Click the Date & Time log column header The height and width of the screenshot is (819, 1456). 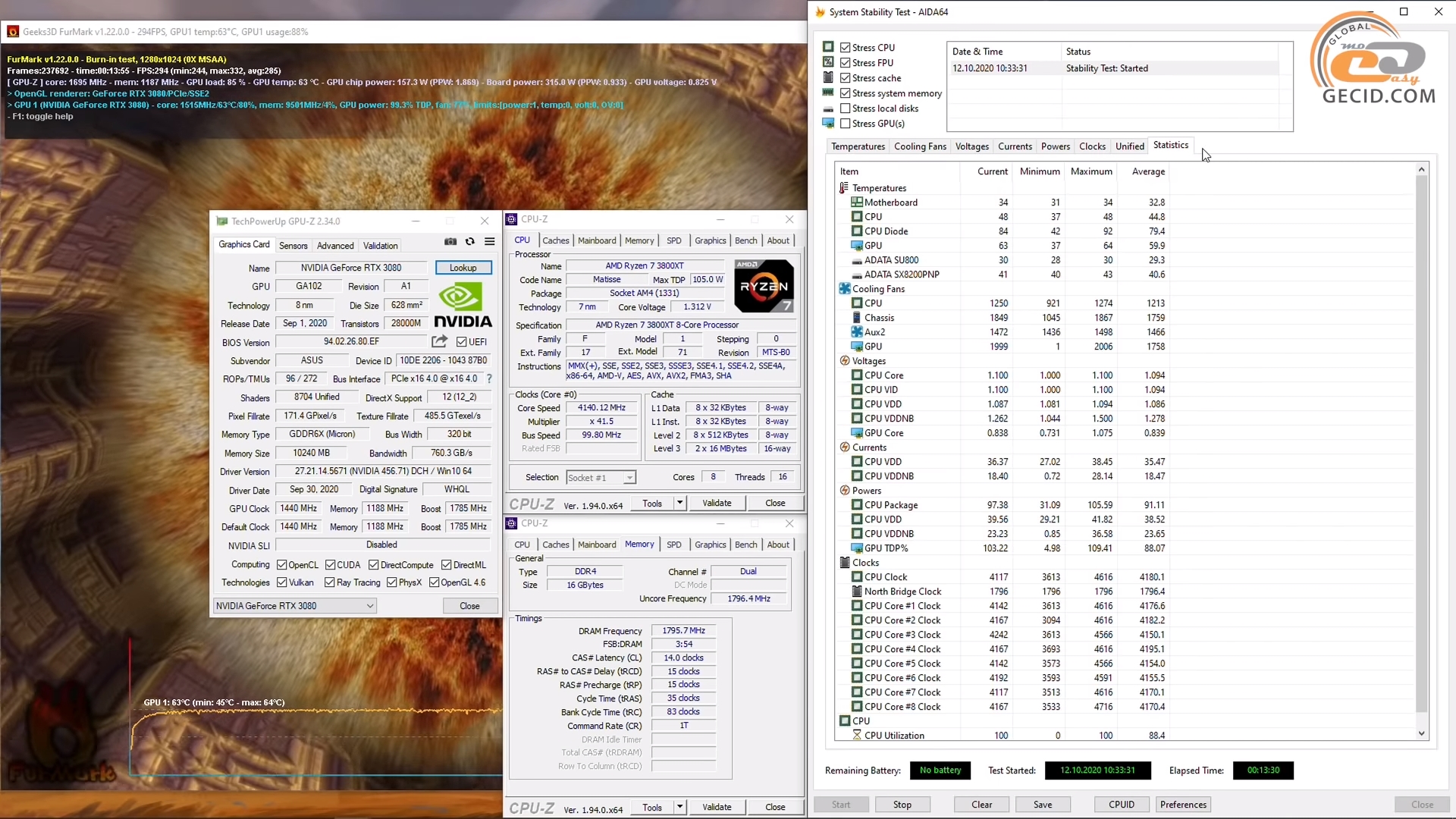tap(1004, 52)
